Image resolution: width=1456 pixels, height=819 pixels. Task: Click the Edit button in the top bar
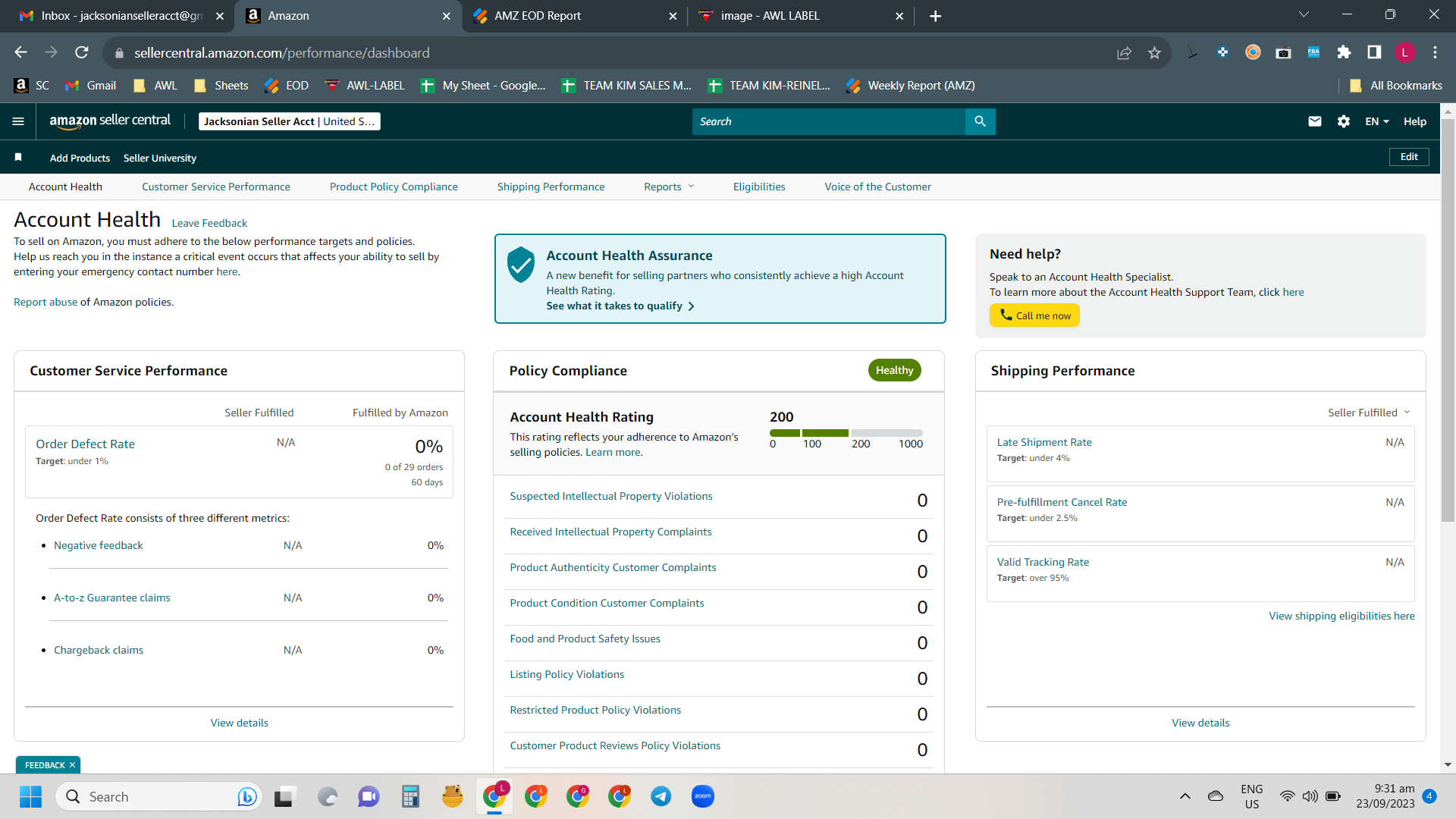1409,157
